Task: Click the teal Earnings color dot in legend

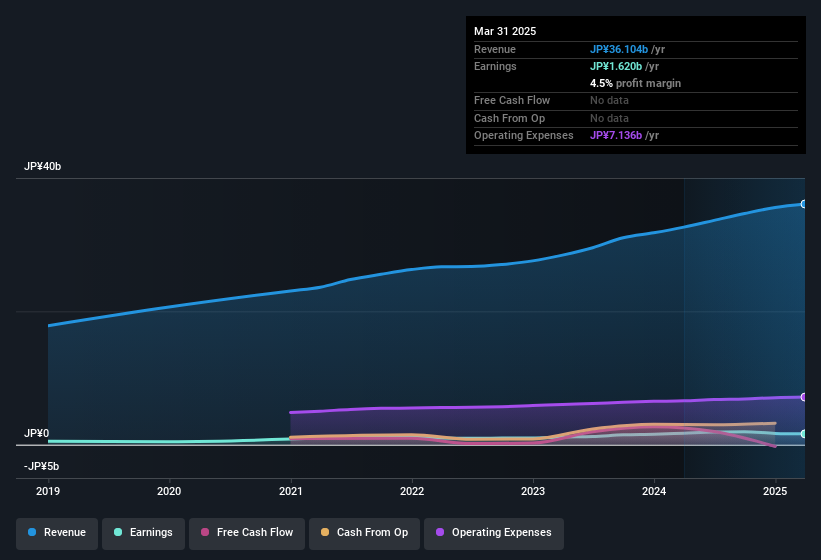Action: point(118,532)
